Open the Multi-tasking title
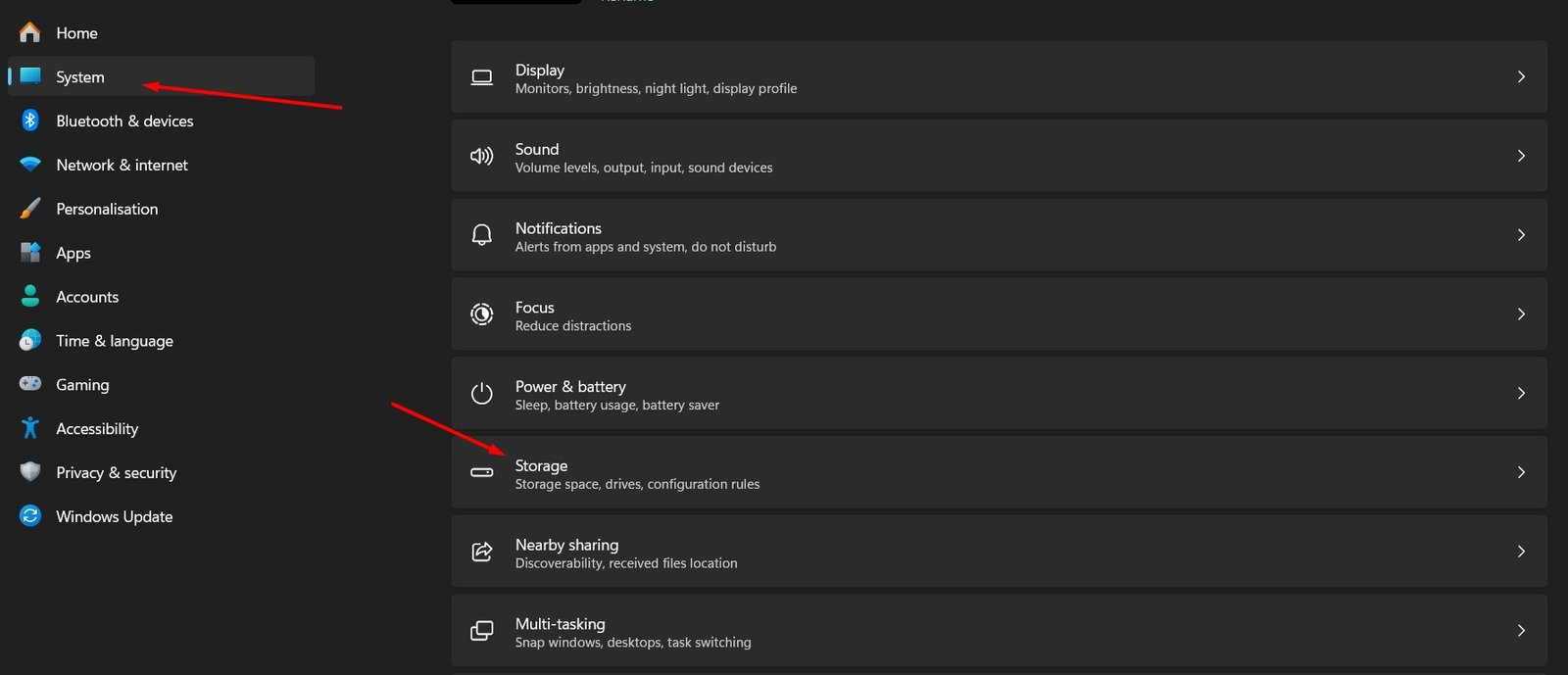Viewport: 1568px width, 675px height. pyautogui.click(x=561, y=624)
